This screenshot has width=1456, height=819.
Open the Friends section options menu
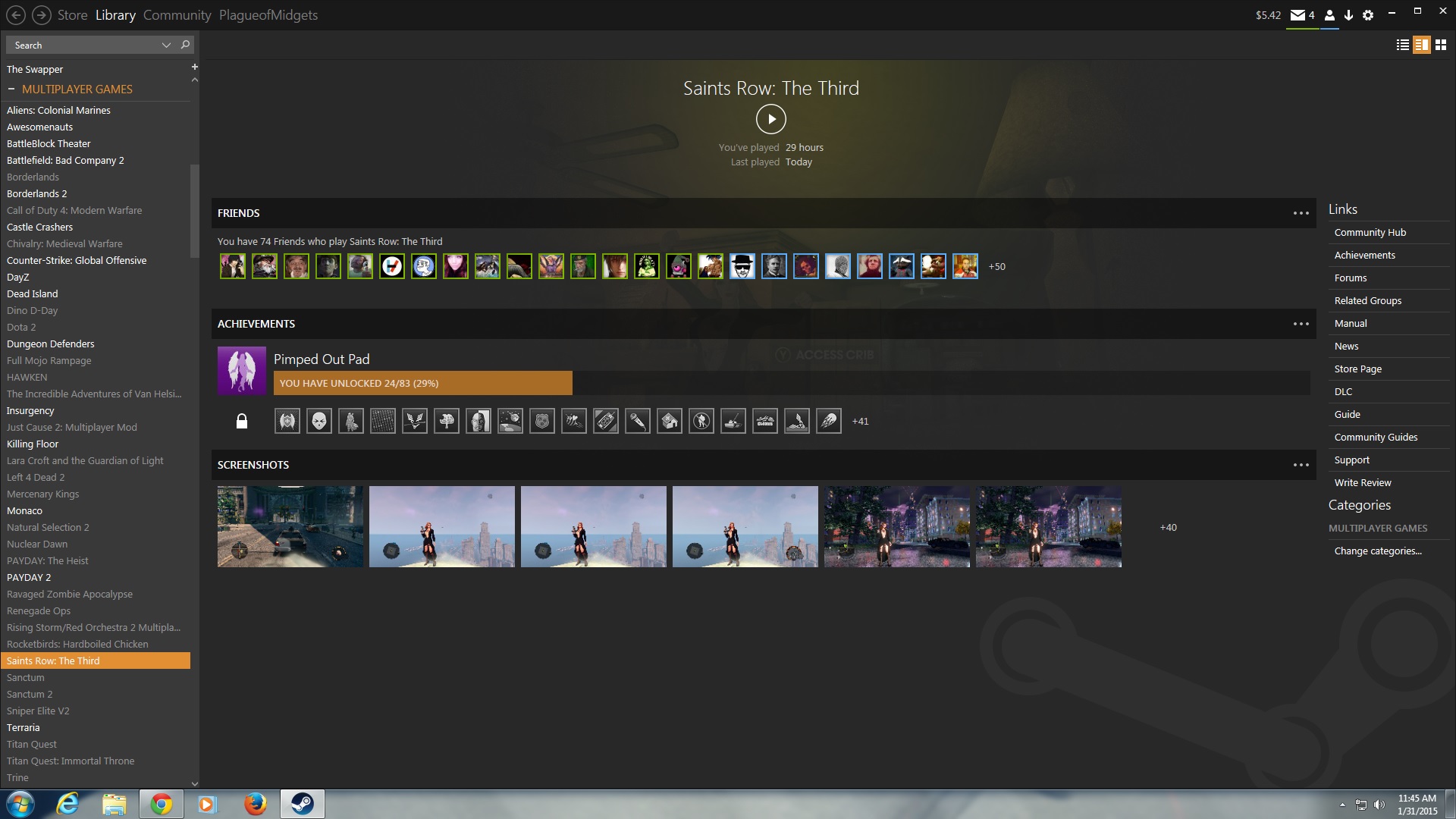click(1301, 213)
